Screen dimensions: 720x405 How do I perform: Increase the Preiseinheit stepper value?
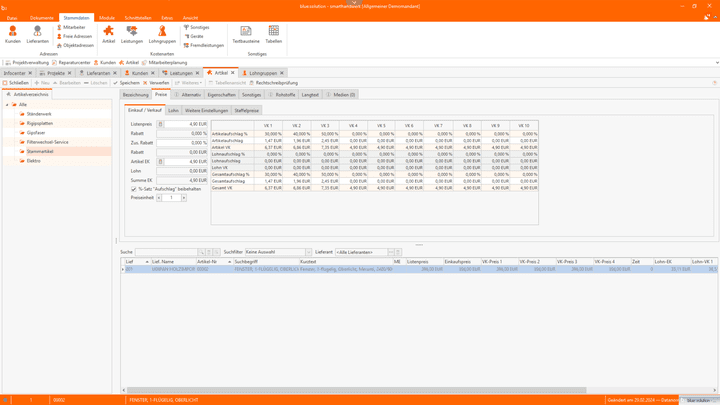pyautogui.click(x=184, y=198)
